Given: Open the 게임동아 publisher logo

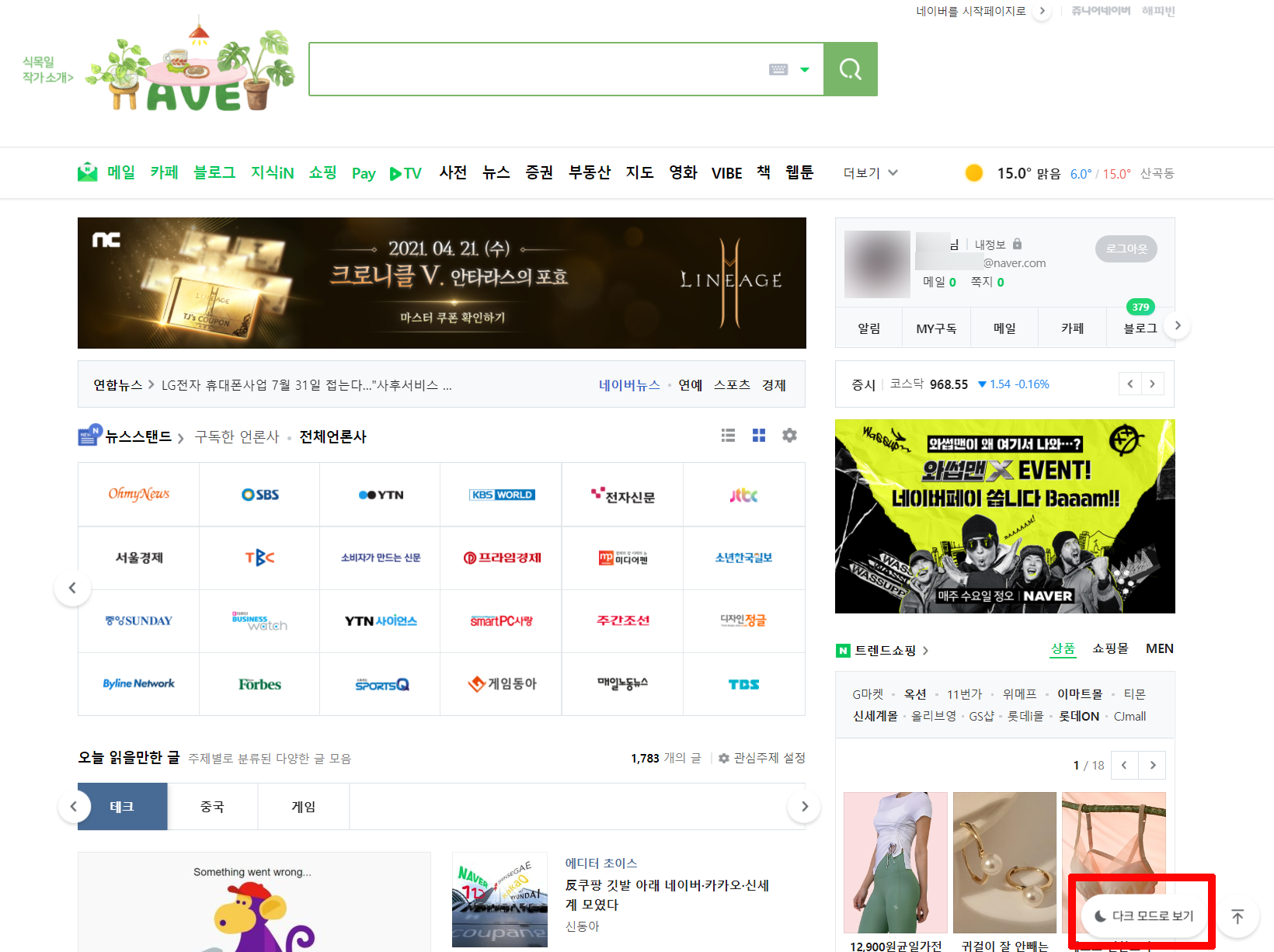Looking at the screenshot, I should point(502,684).
